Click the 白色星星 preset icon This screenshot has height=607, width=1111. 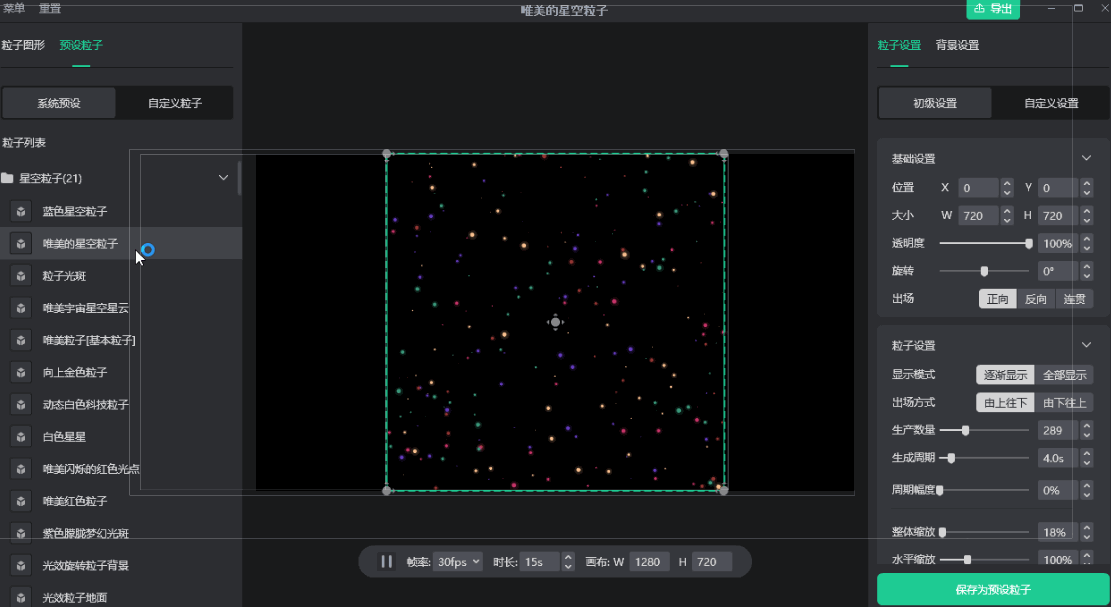point(20,437)
